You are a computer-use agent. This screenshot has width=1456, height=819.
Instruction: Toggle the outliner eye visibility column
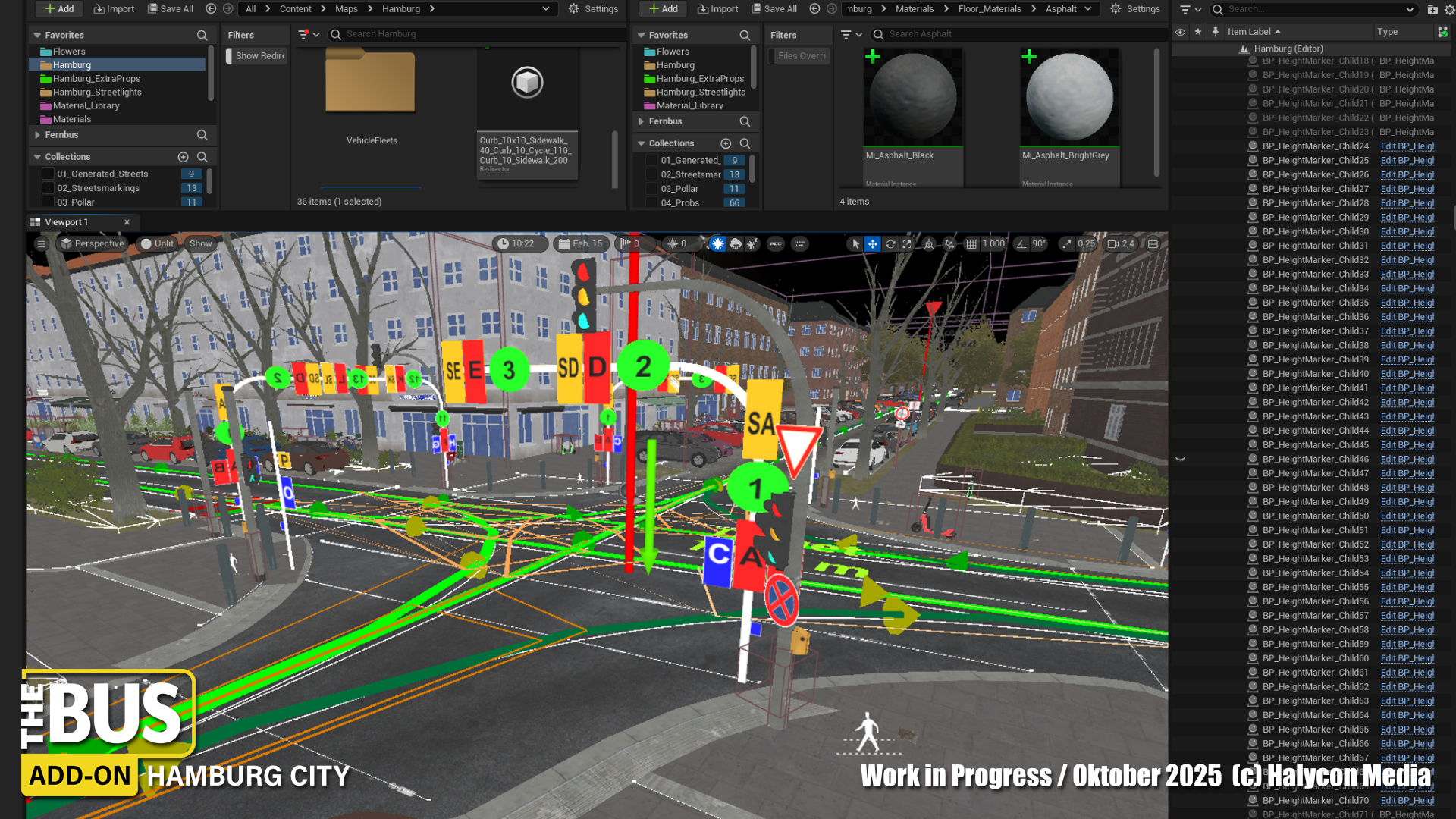(1180, 32)
